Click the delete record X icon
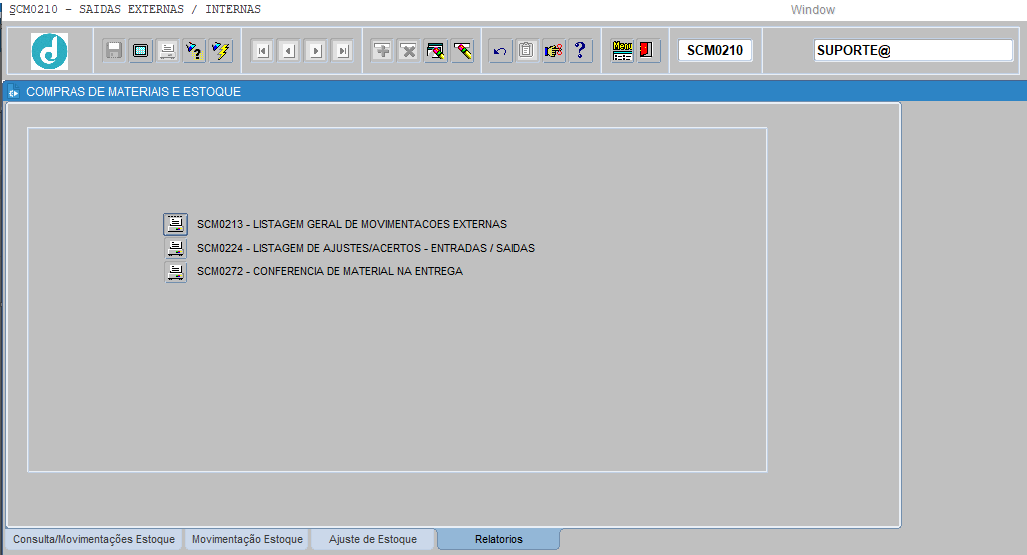The height and width of the screenshot is (555, 1027). pyautogui.click(x=408, y=51)
